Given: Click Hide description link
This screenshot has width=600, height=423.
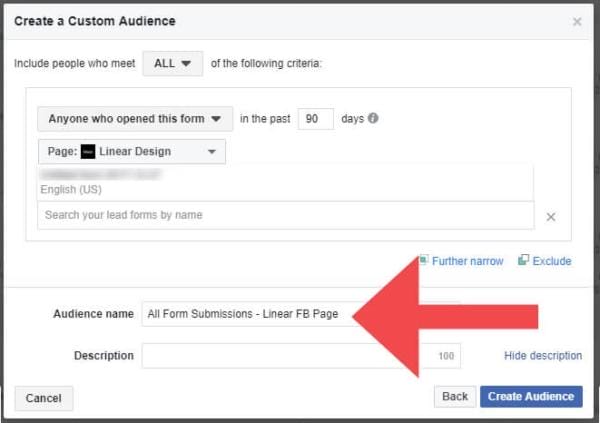Looking at the screenshot, I should [x=543, y=356].
